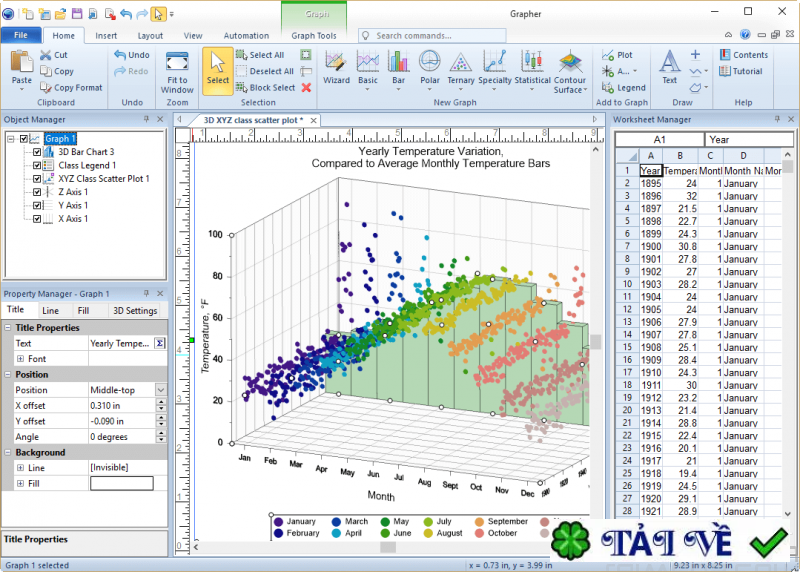This screenshot has width=800, height=572.
Task: Open the Paste dropdown arrow
Action: click(22, 89)
